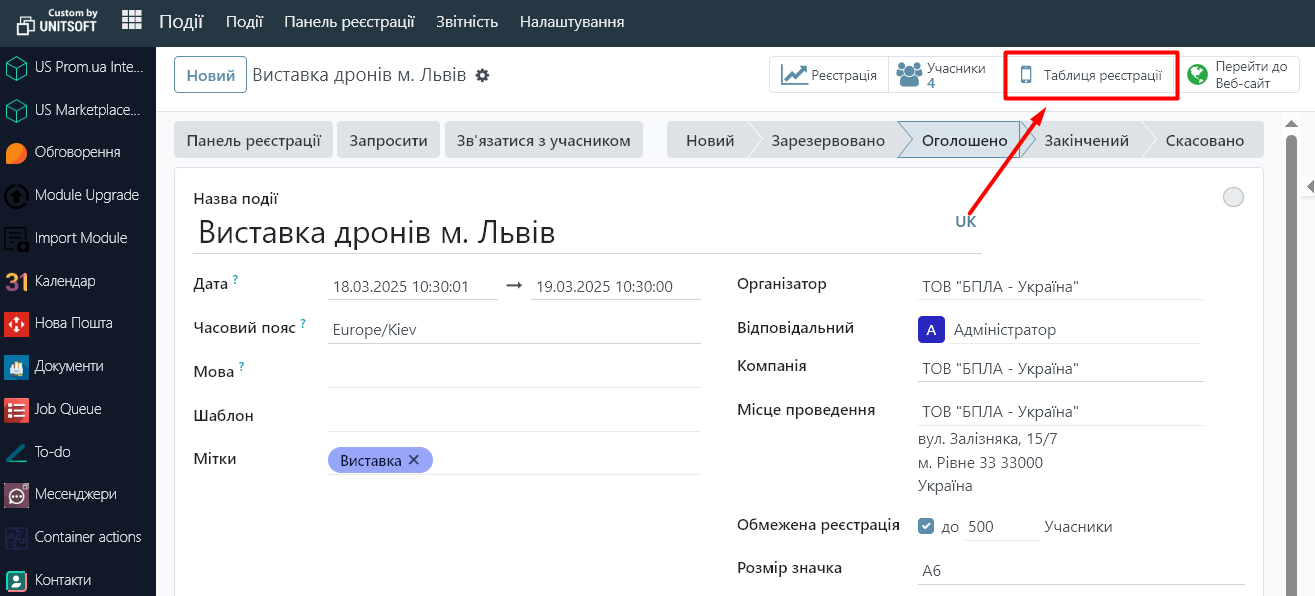Remove the Виставка tag with X
This screenshot has width=1315, height=596.
click(414, 460)
